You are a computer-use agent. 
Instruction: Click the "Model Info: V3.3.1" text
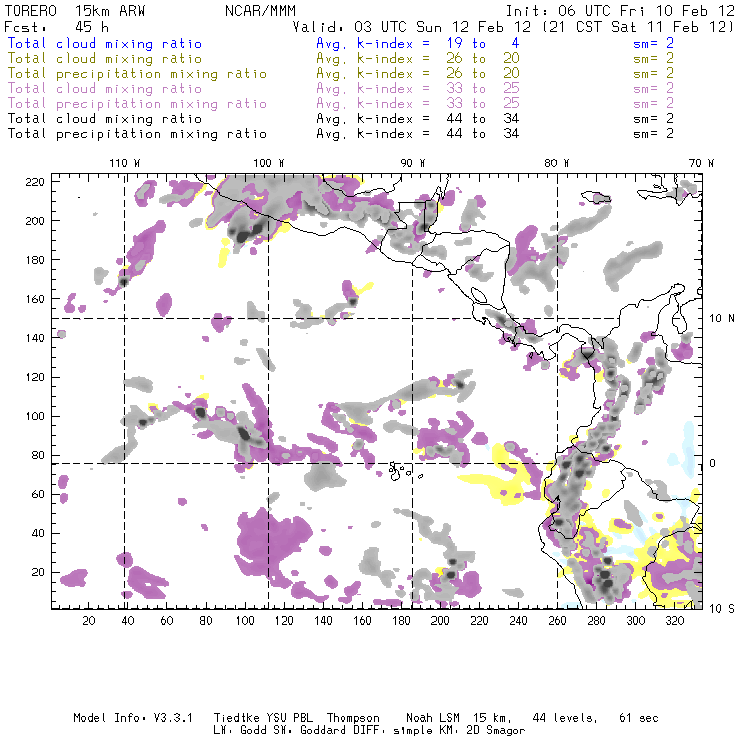133,718
